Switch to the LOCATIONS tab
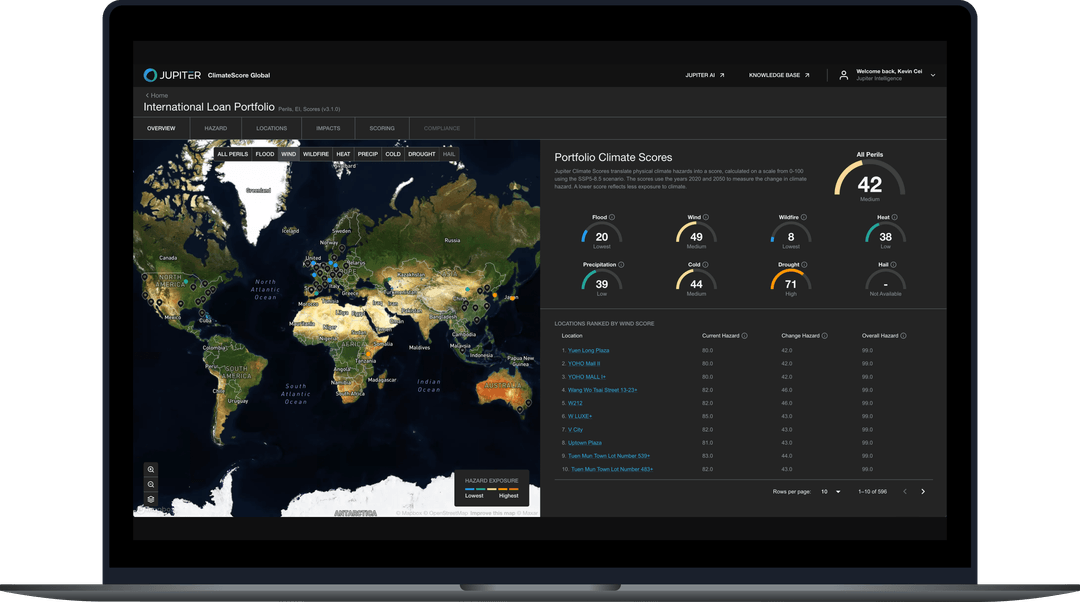 tap(270, 128)
